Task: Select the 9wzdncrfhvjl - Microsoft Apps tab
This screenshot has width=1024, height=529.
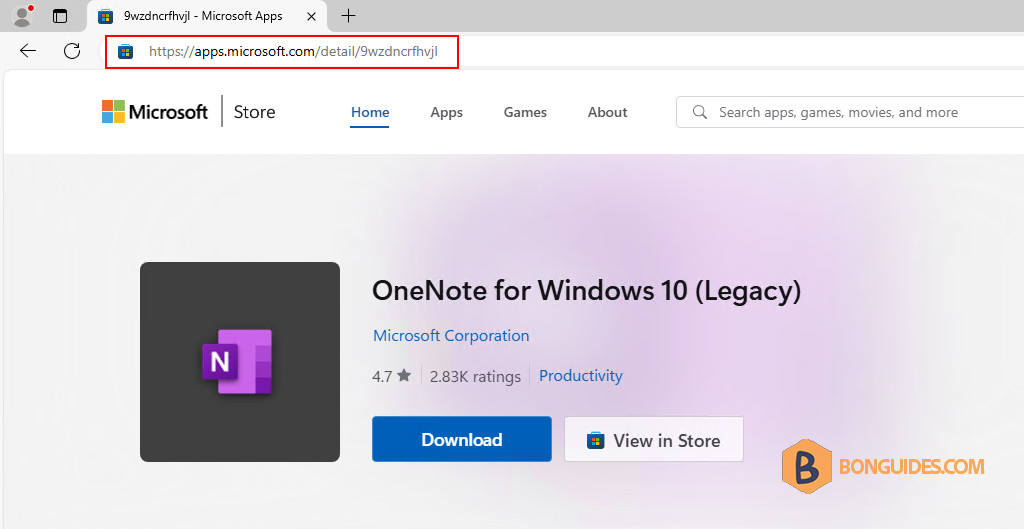Action: tap(207, 16)
